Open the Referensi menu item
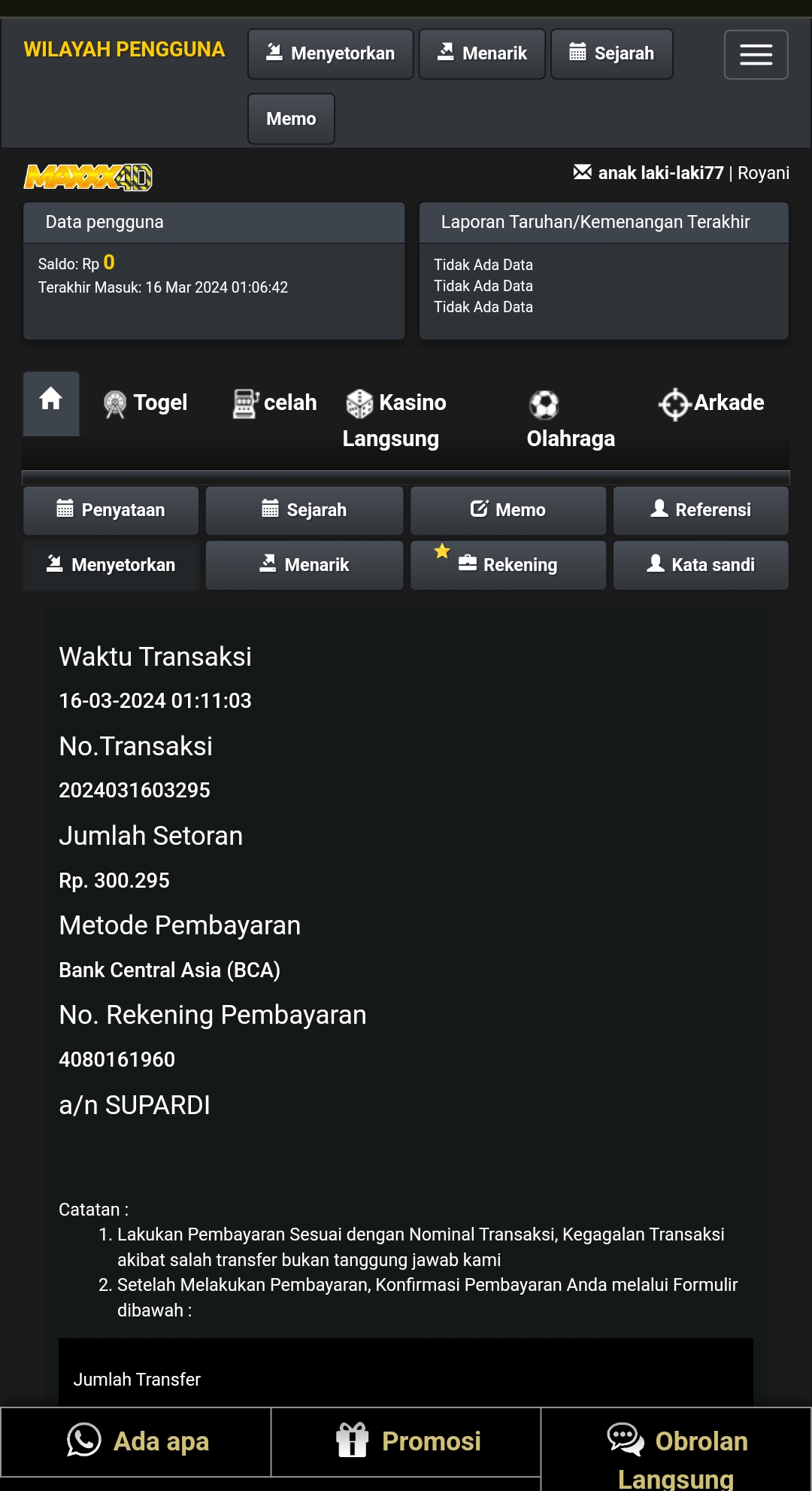This screenshot has width=812, height=1491. tap(701, 510)
